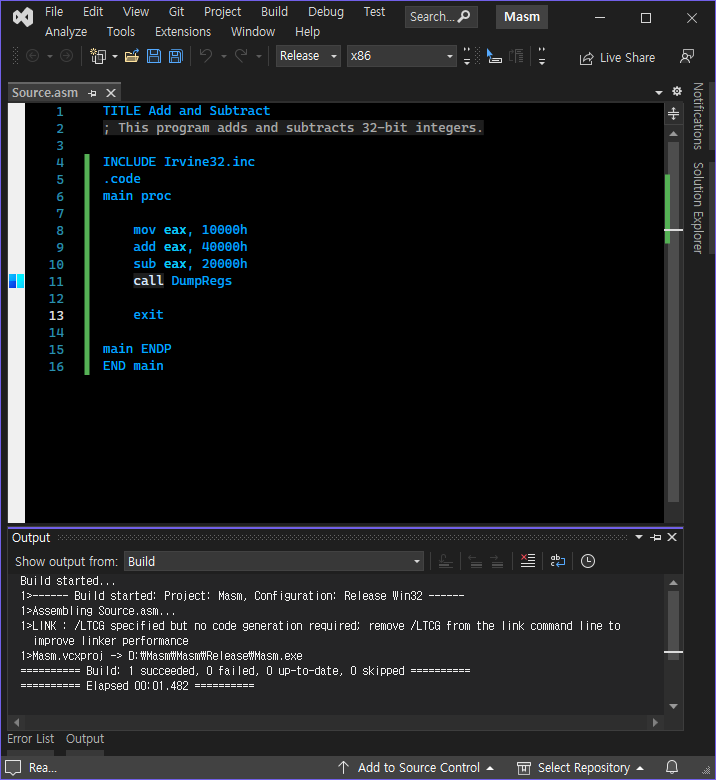Click in the Search box

pyautogui.click(x=441, y=16)
